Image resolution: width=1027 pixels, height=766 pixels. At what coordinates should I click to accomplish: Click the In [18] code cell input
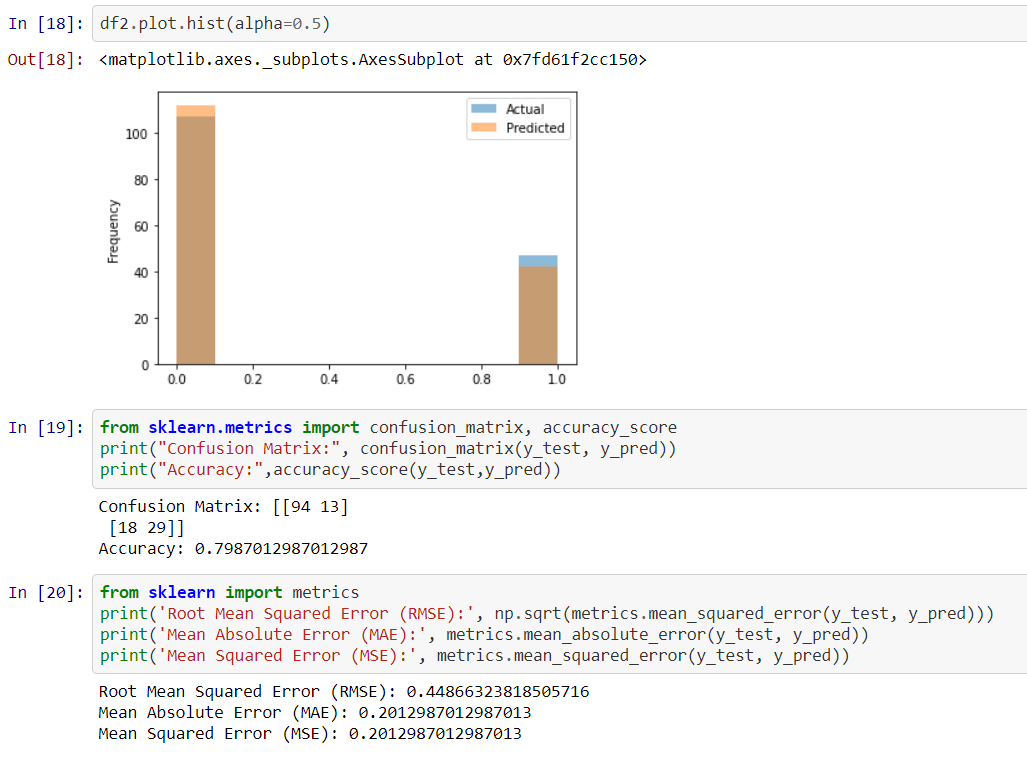click(x=560, y=24)
